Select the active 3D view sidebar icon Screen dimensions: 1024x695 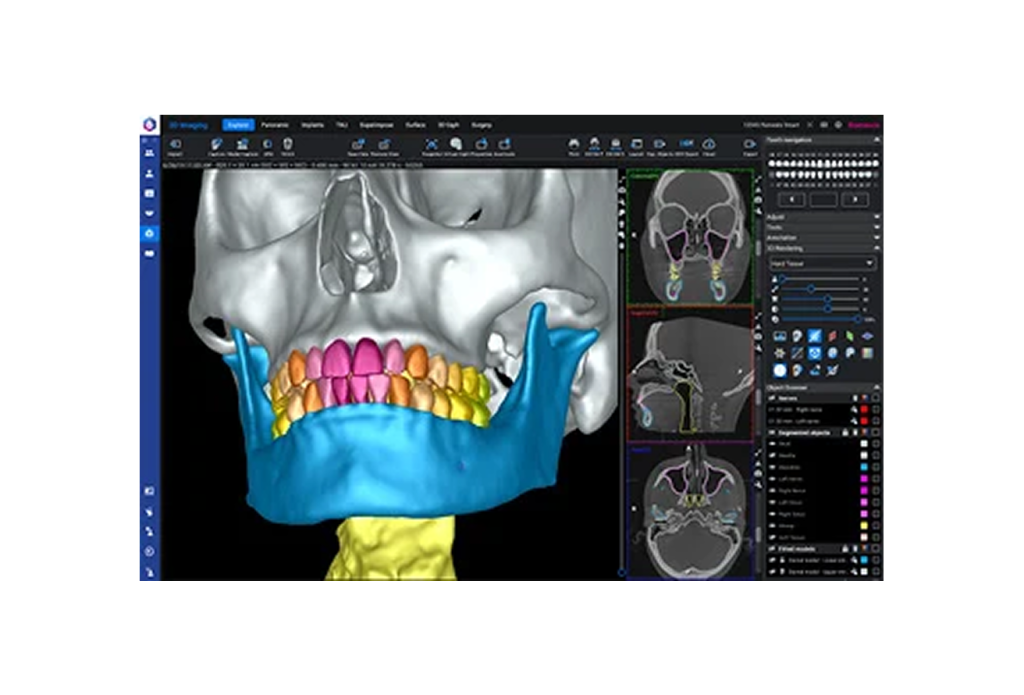coord(149,233)
